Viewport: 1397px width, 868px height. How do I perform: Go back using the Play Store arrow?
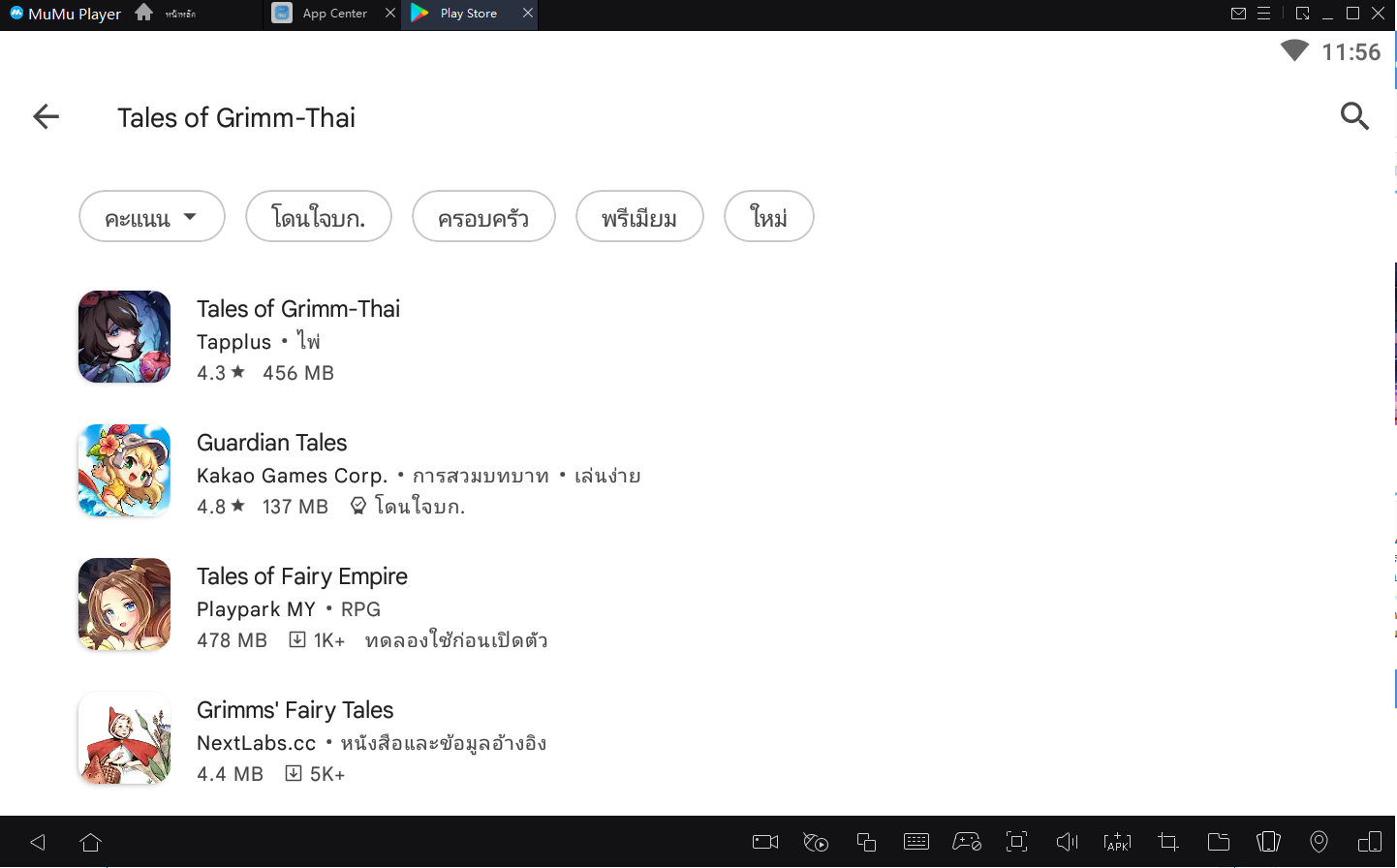(46, 117)
